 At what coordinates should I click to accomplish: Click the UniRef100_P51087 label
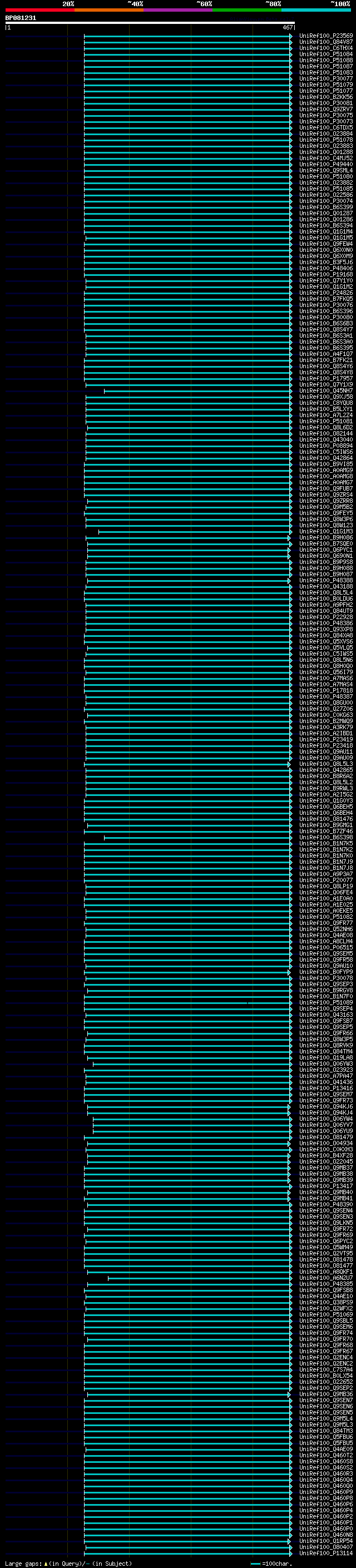325,66
